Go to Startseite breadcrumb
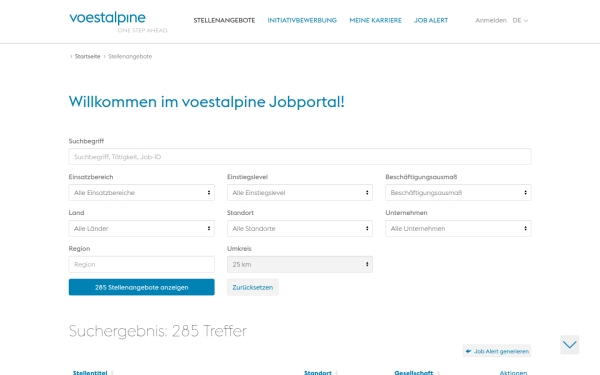The image size is (600, 375). click(87, 56)
